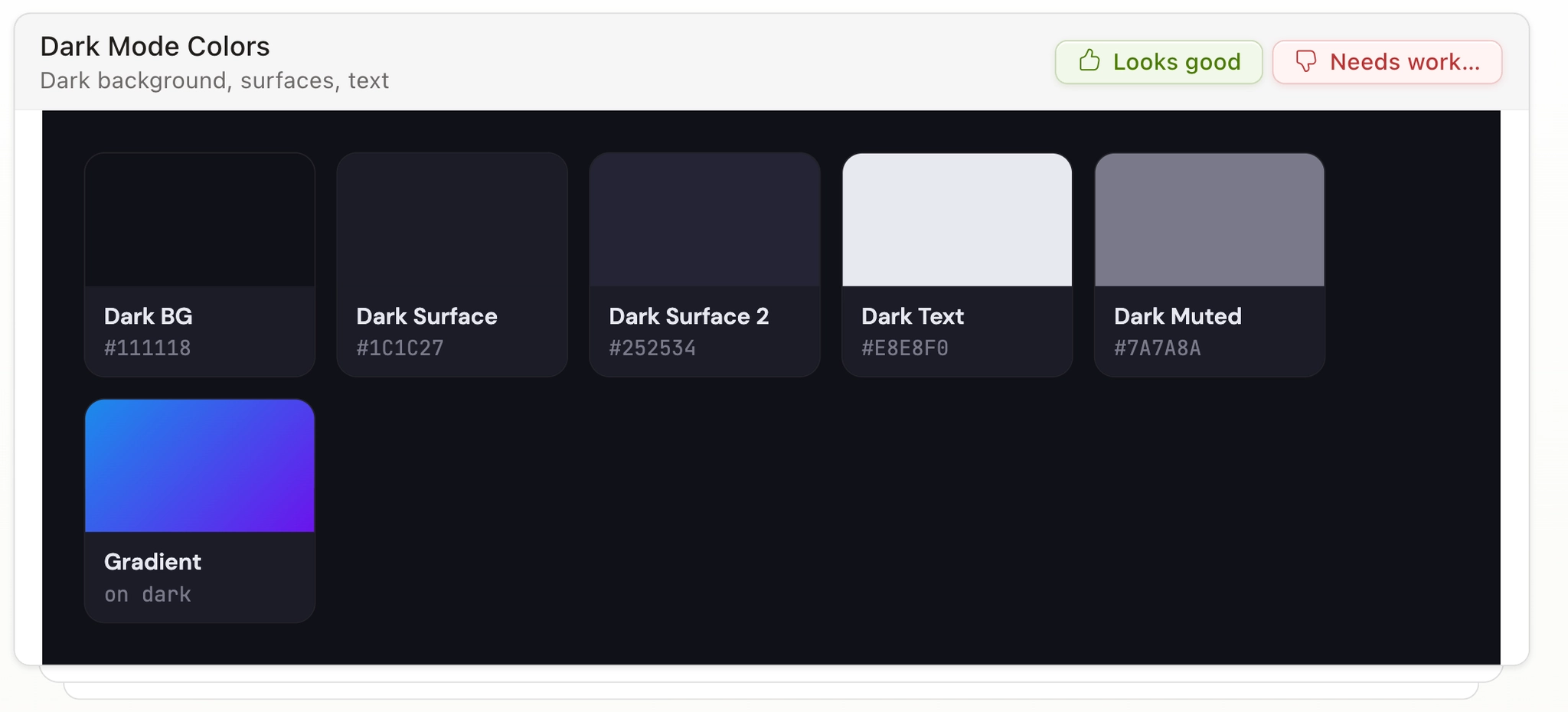Select the Dark Surface 2 swatch
Image resolution: width=1568 pixels, height=712 pixels.
point(705,220)
